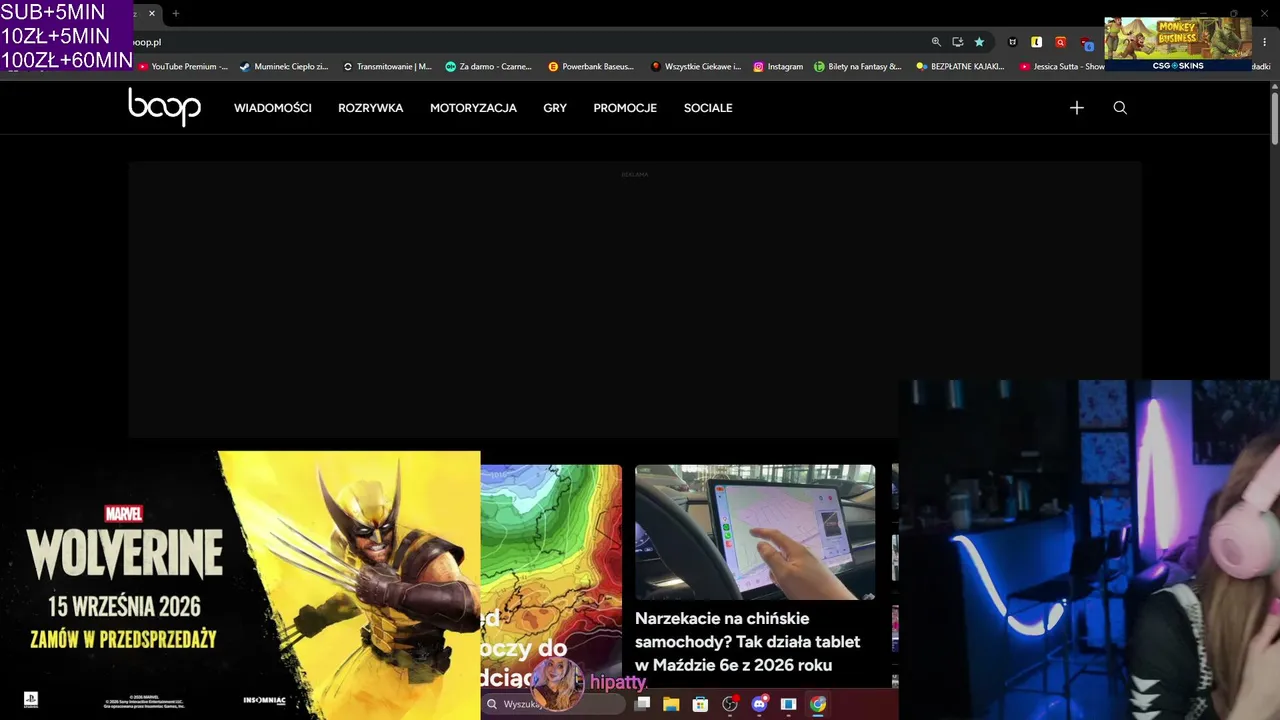
Task: Select the GRY navigation item
Action: [555, 108]
